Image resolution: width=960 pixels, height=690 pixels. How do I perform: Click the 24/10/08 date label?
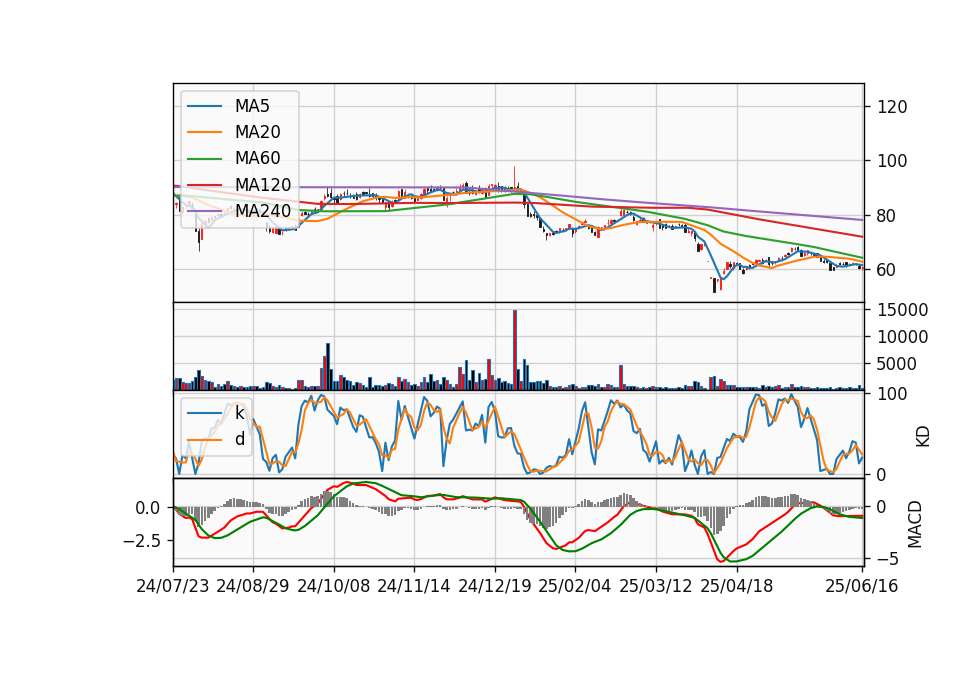[334, 586]
